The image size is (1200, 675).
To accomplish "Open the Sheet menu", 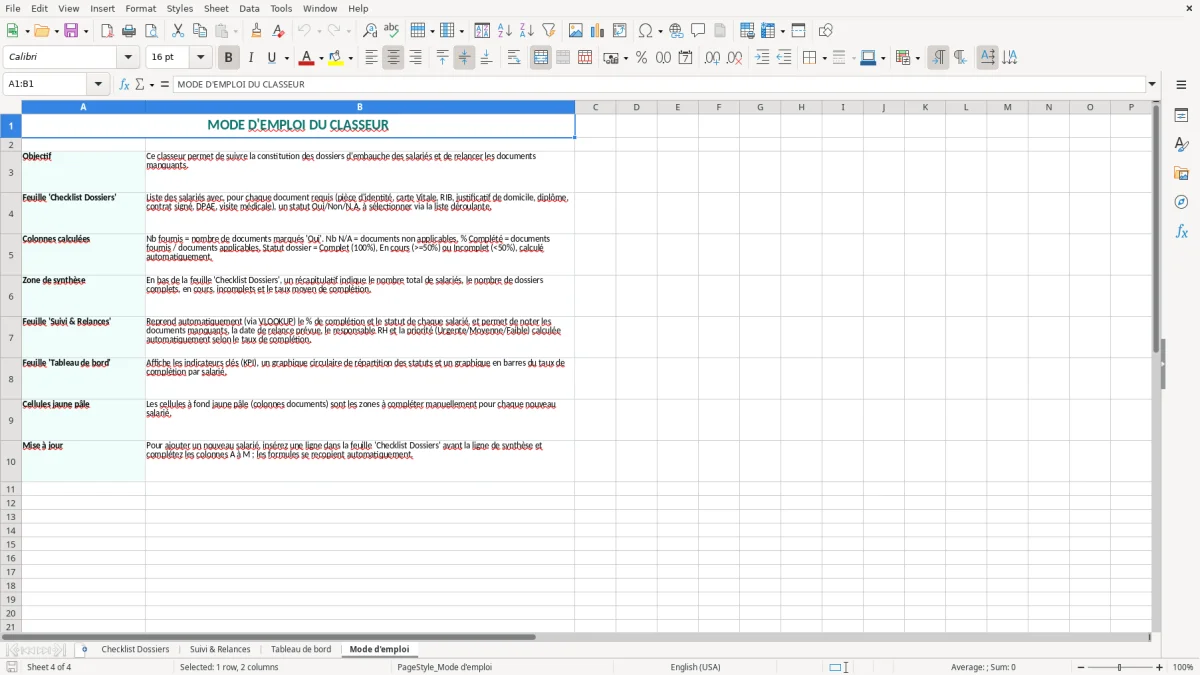I will coord(216,8).
